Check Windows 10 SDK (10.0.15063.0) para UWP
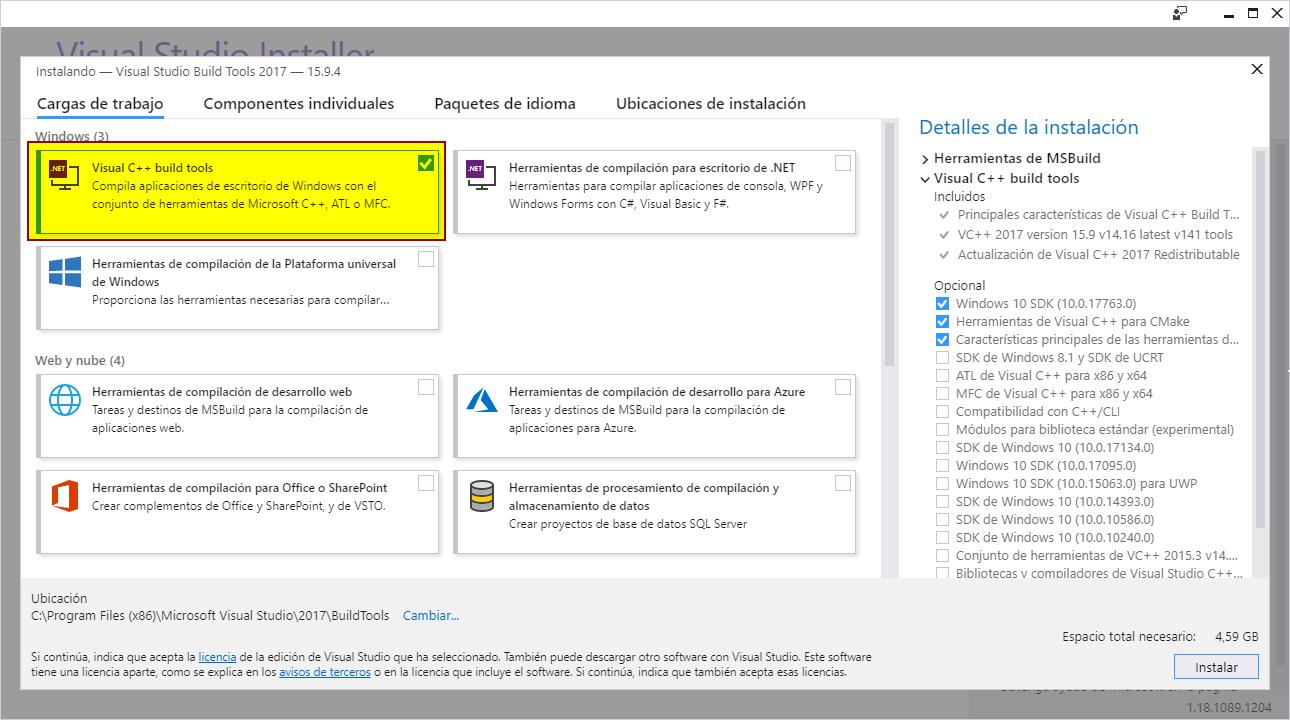 (x=942, y=483)
